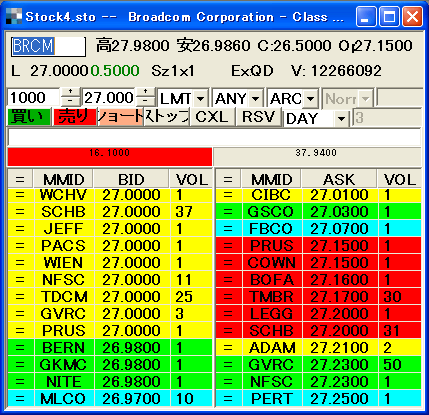Click the BRCM symbol input field
The width and height of the screenshot is (429, 415).
(48, 46)
